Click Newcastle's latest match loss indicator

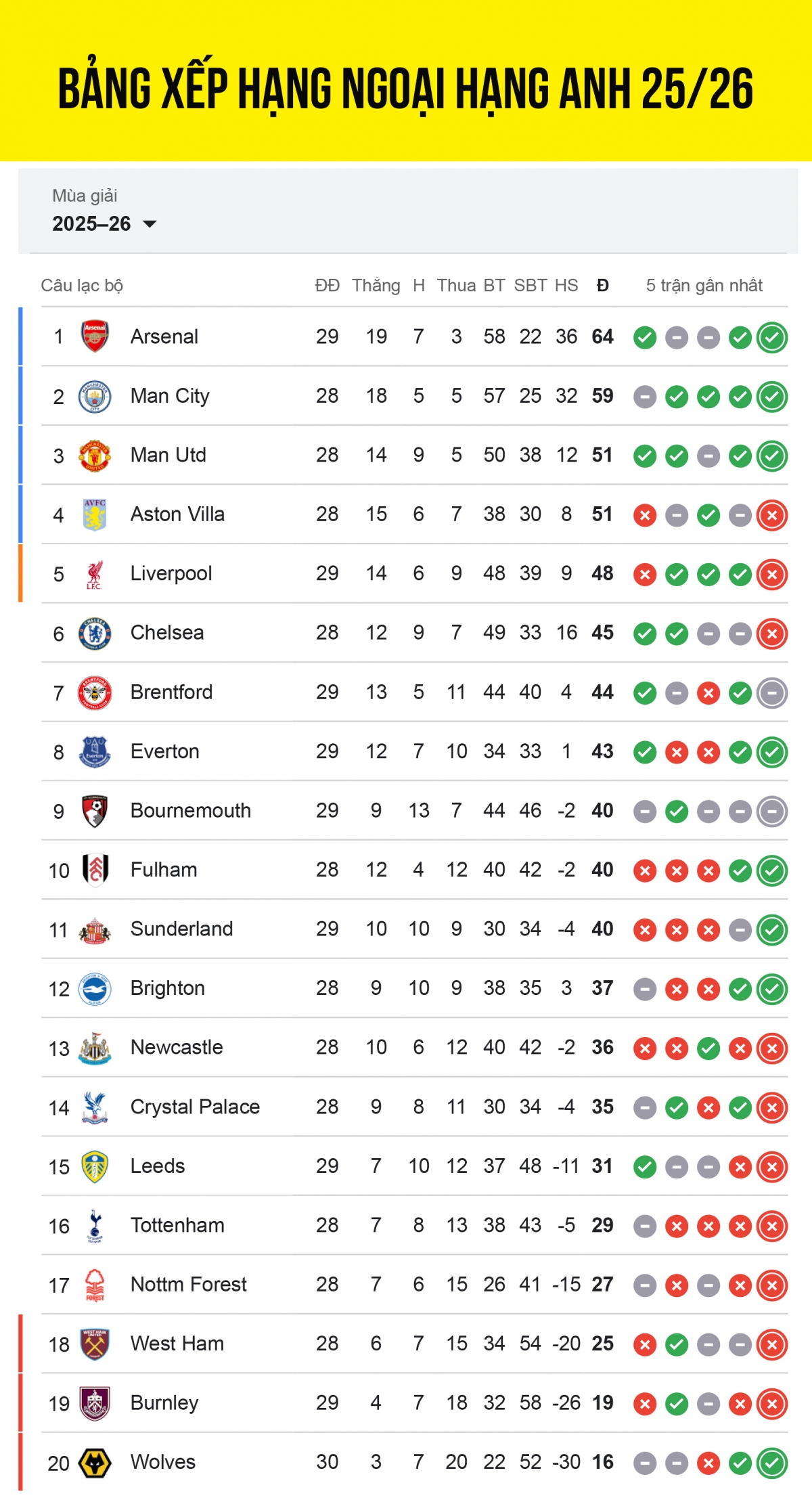(772, 1048)
